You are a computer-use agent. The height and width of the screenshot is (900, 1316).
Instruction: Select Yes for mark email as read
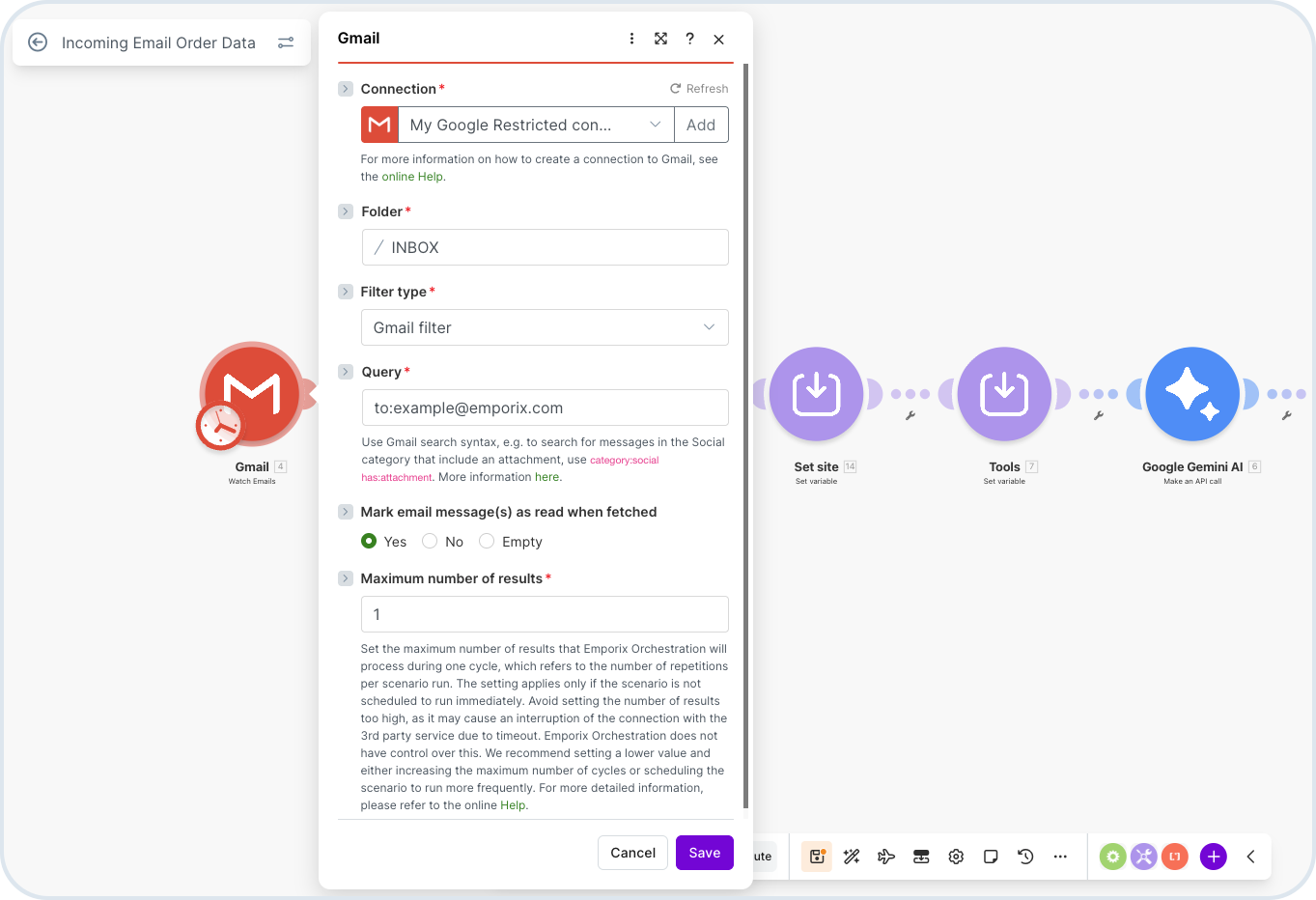tap(369, 542)
